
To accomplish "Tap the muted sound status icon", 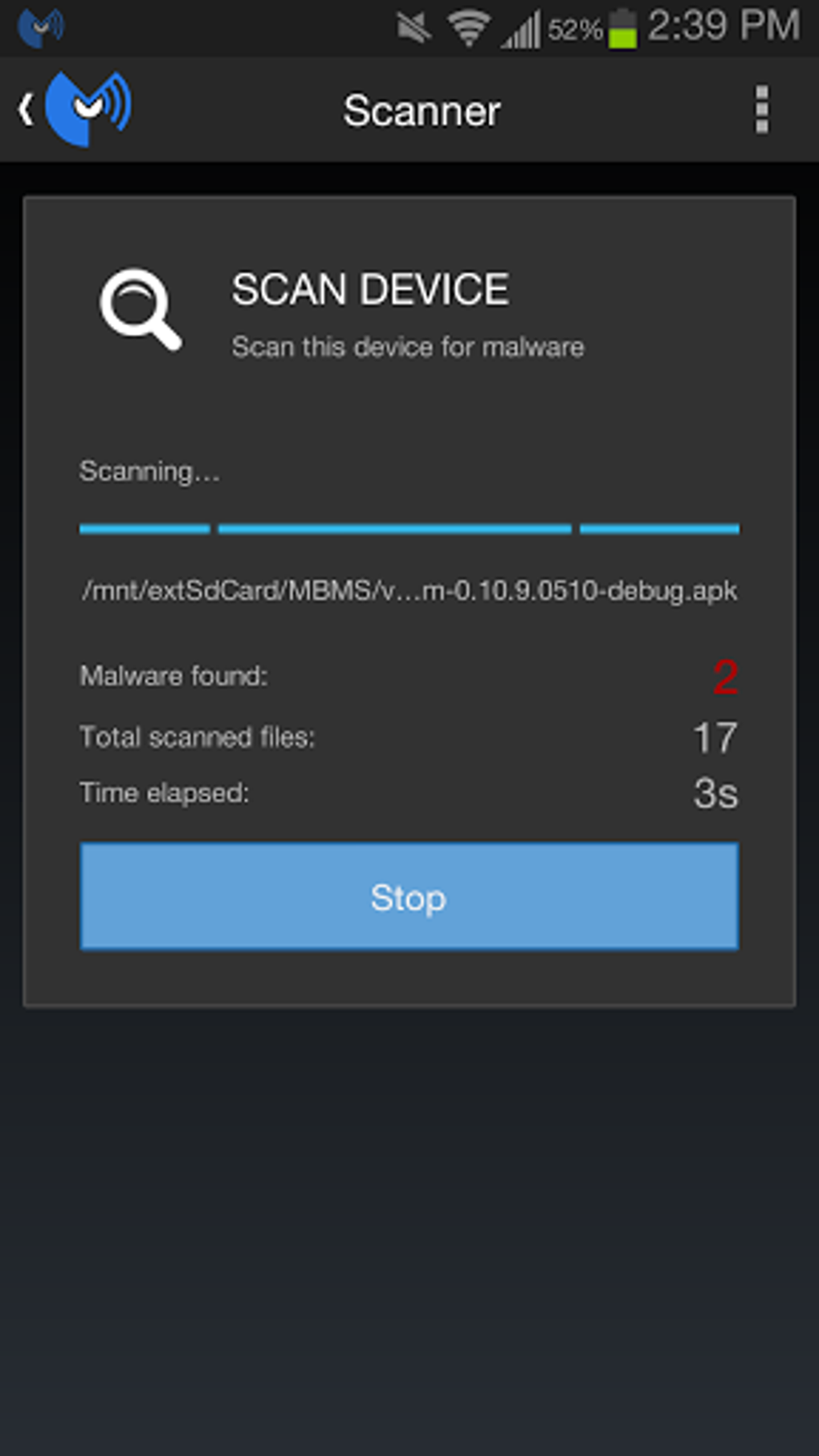I will pyautogui.click(x=414, y=29).
